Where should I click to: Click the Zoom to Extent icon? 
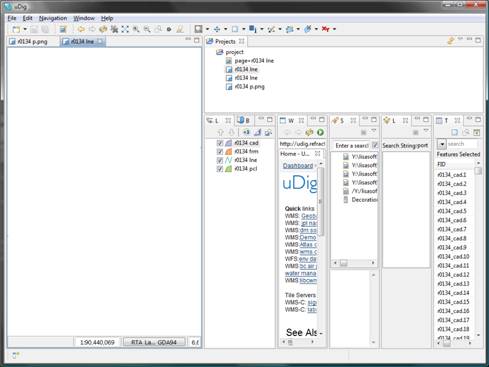[125, 29]
